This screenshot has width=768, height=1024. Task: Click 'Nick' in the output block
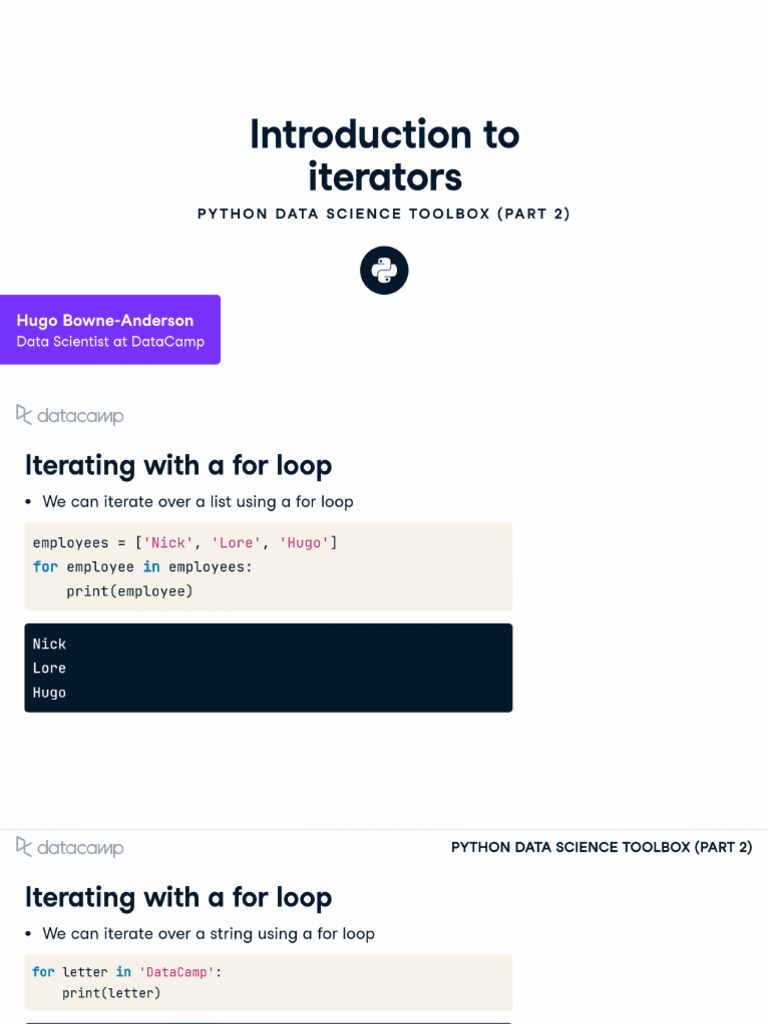click(x=49, y=644)
